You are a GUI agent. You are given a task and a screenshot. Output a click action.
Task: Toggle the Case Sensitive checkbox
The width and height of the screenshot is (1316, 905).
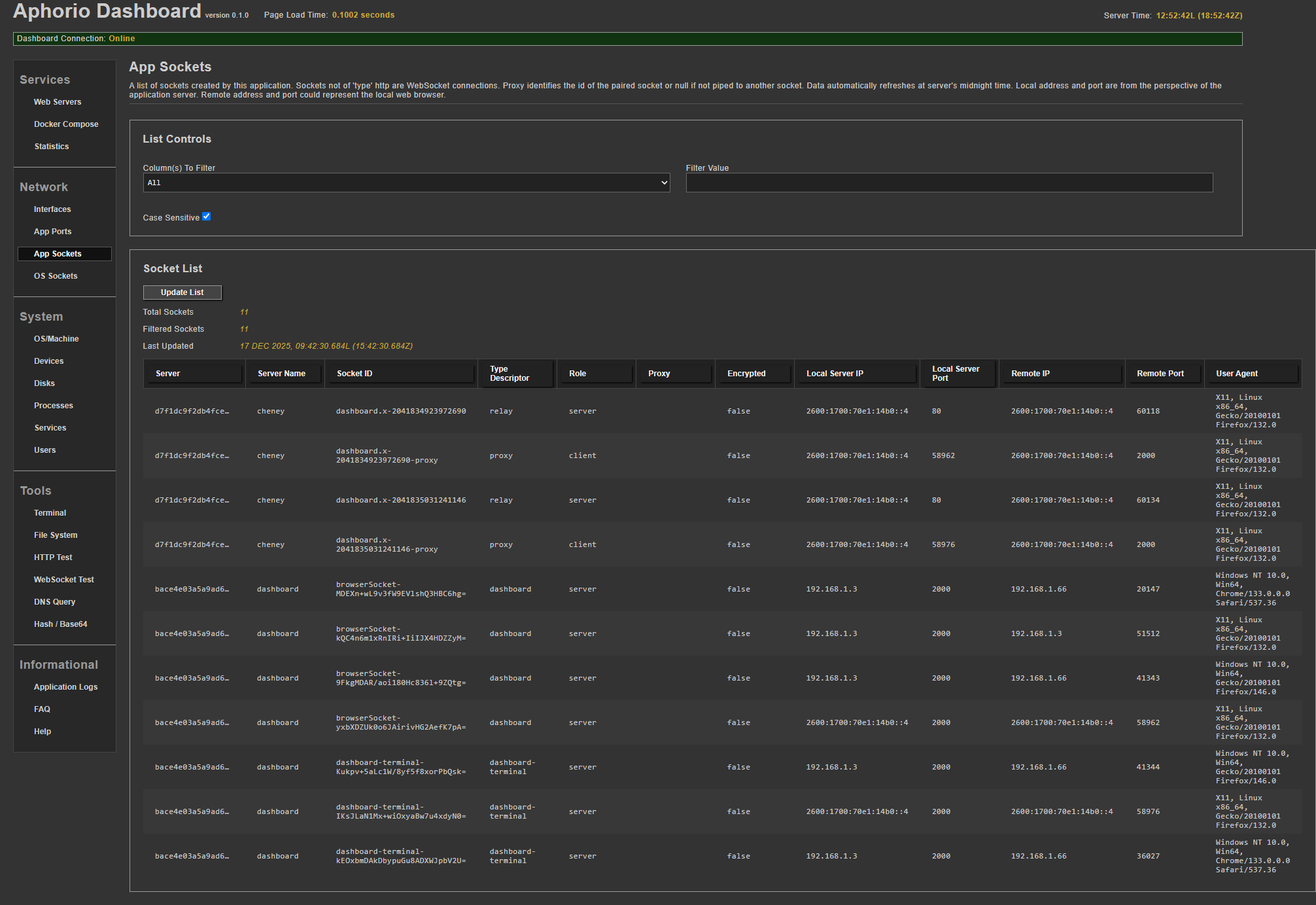click(206, 217)
